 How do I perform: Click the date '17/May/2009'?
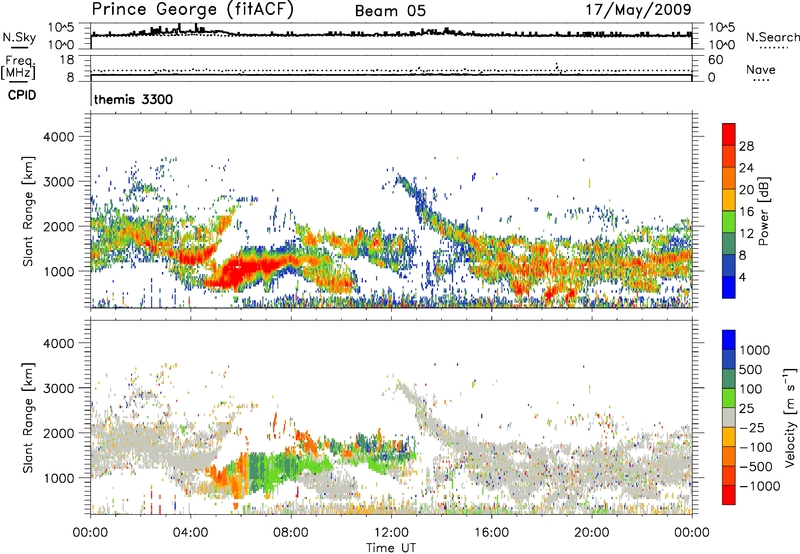[639, 10]
